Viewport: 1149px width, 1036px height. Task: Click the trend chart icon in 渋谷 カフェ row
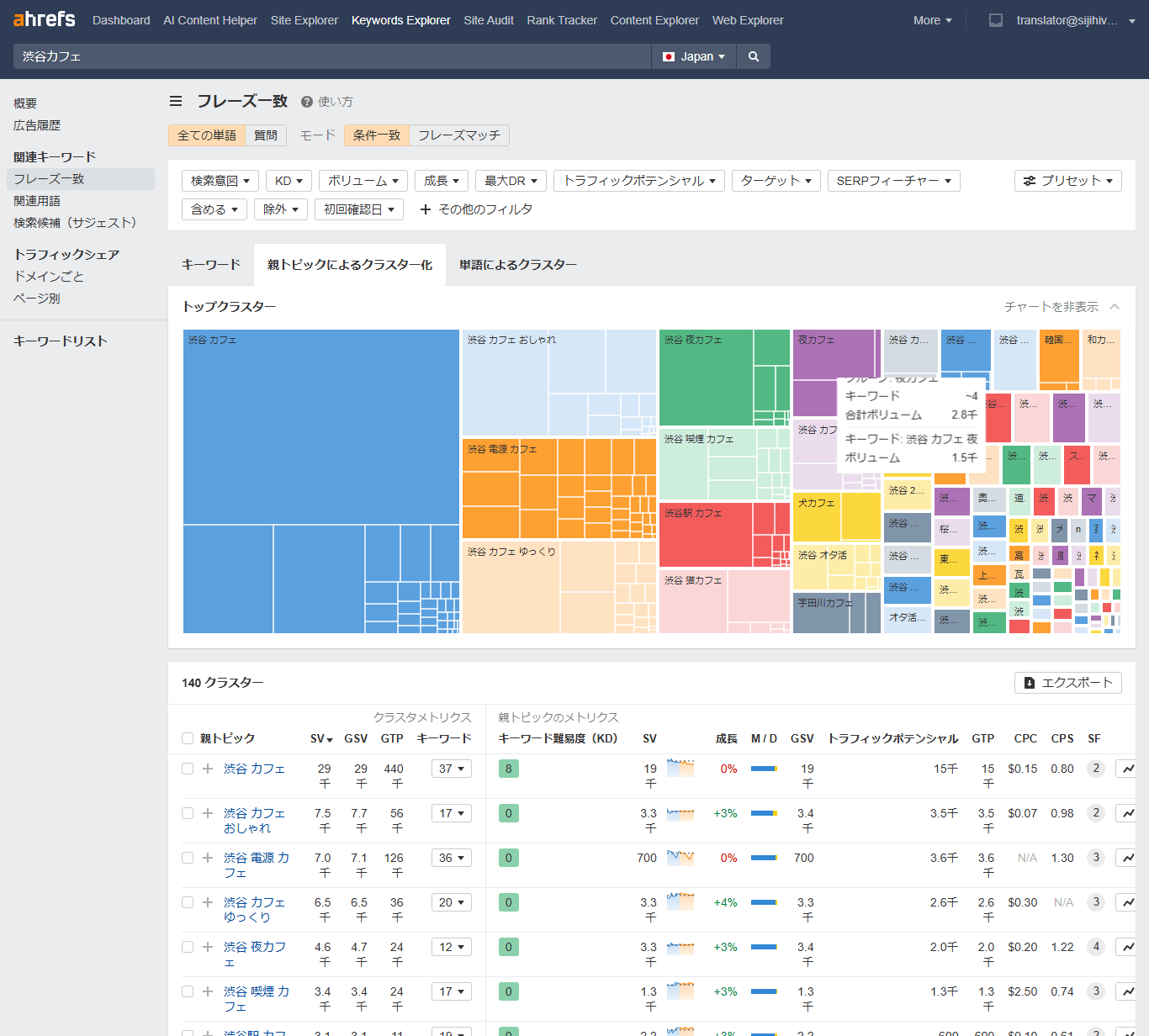1127,769
